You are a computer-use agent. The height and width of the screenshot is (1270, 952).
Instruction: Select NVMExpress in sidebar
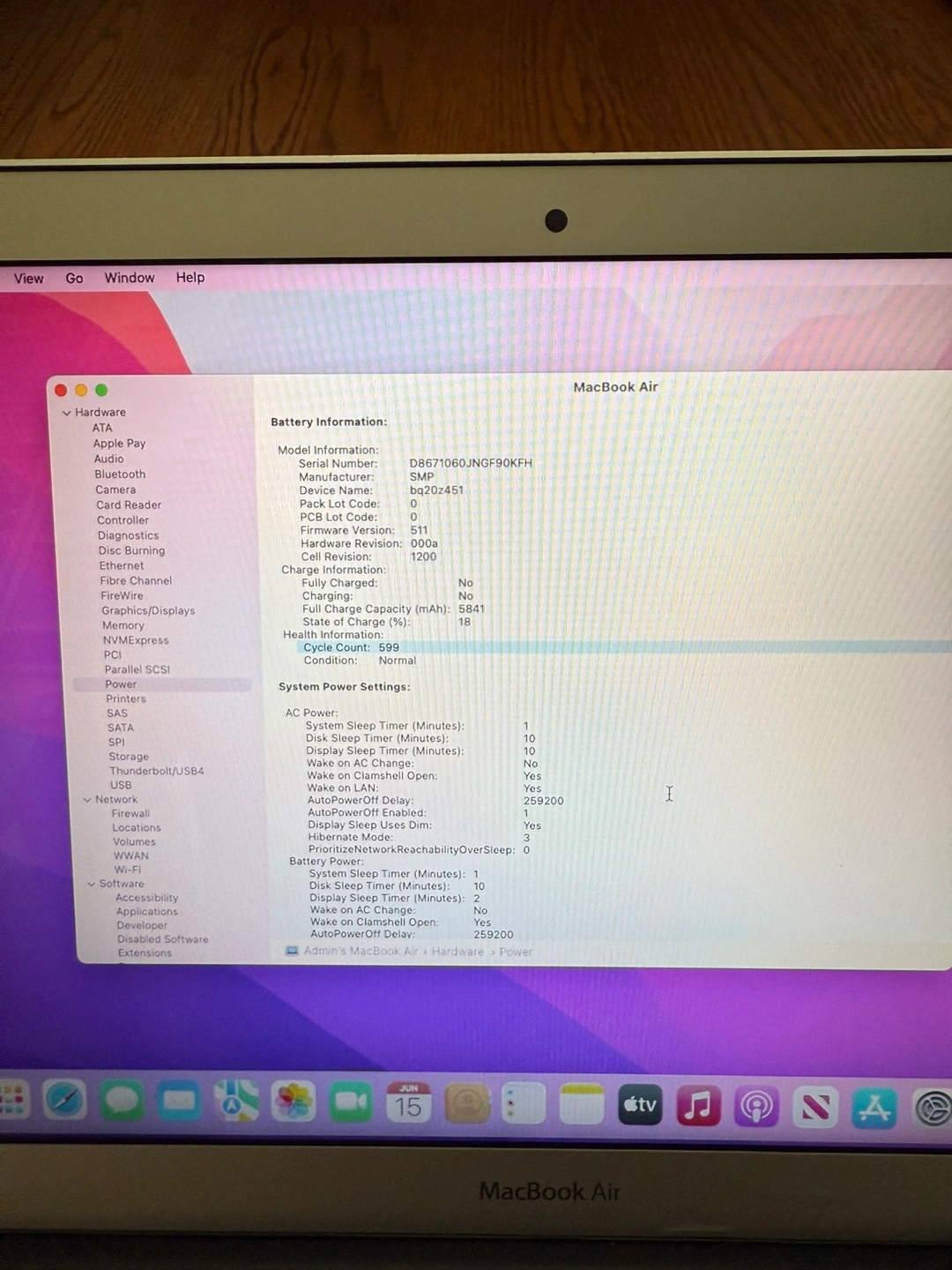135,640
